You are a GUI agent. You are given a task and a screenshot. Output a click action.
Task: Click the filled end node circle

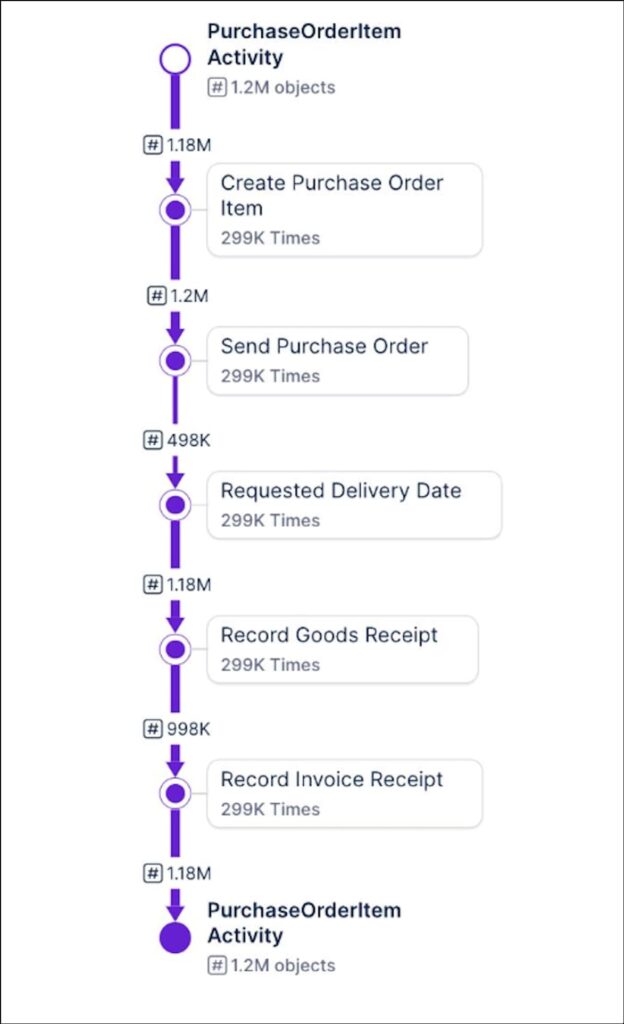[175, 938]
